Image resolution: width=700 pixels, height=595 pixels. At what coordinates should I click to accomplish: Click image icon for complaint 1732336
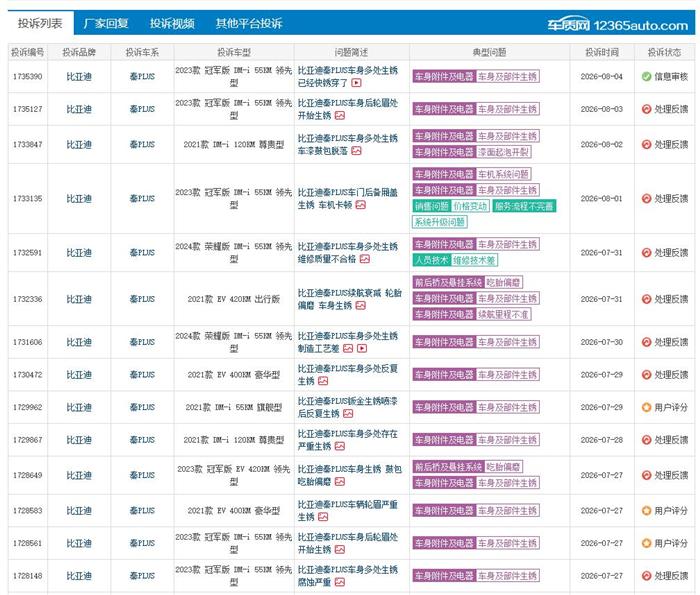(x=361, y=306)
